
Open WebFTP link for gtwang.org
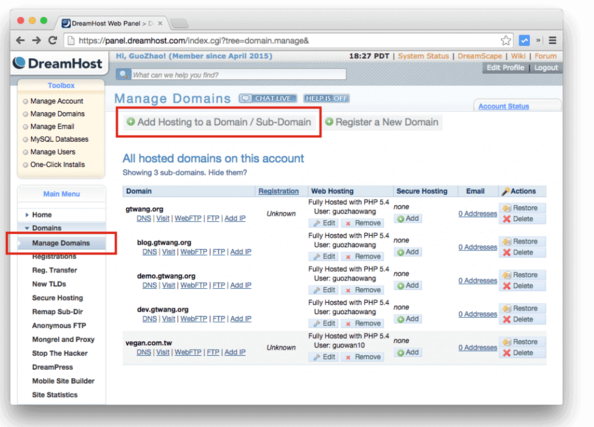click(x=188, y=219)
